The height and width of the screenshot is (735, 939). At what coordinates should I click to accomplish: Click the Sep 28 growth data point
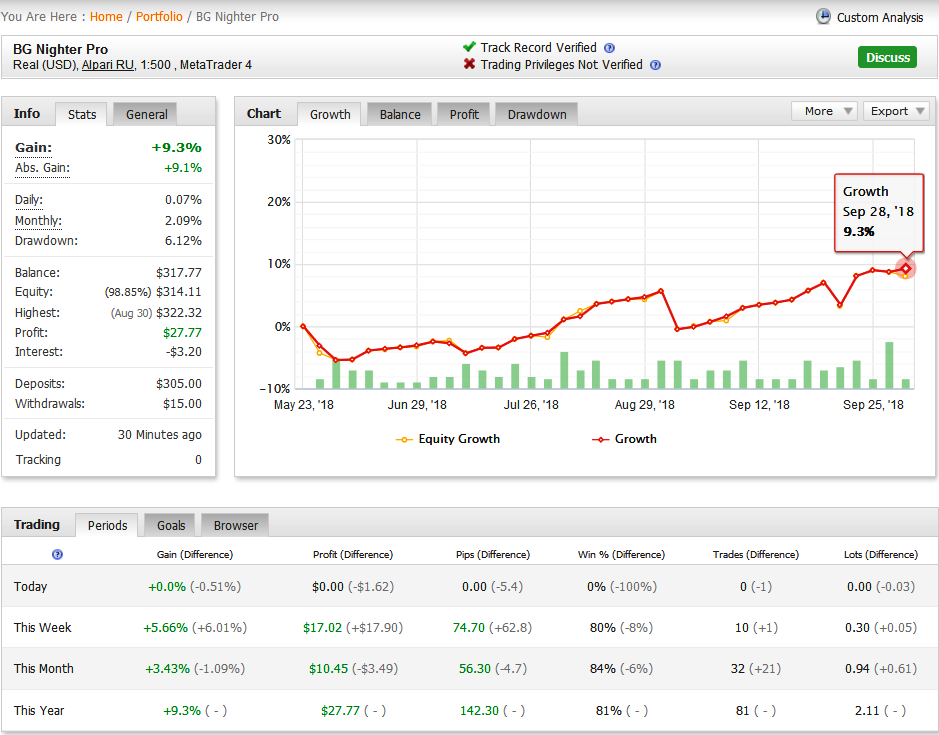[x=906, y=269]
